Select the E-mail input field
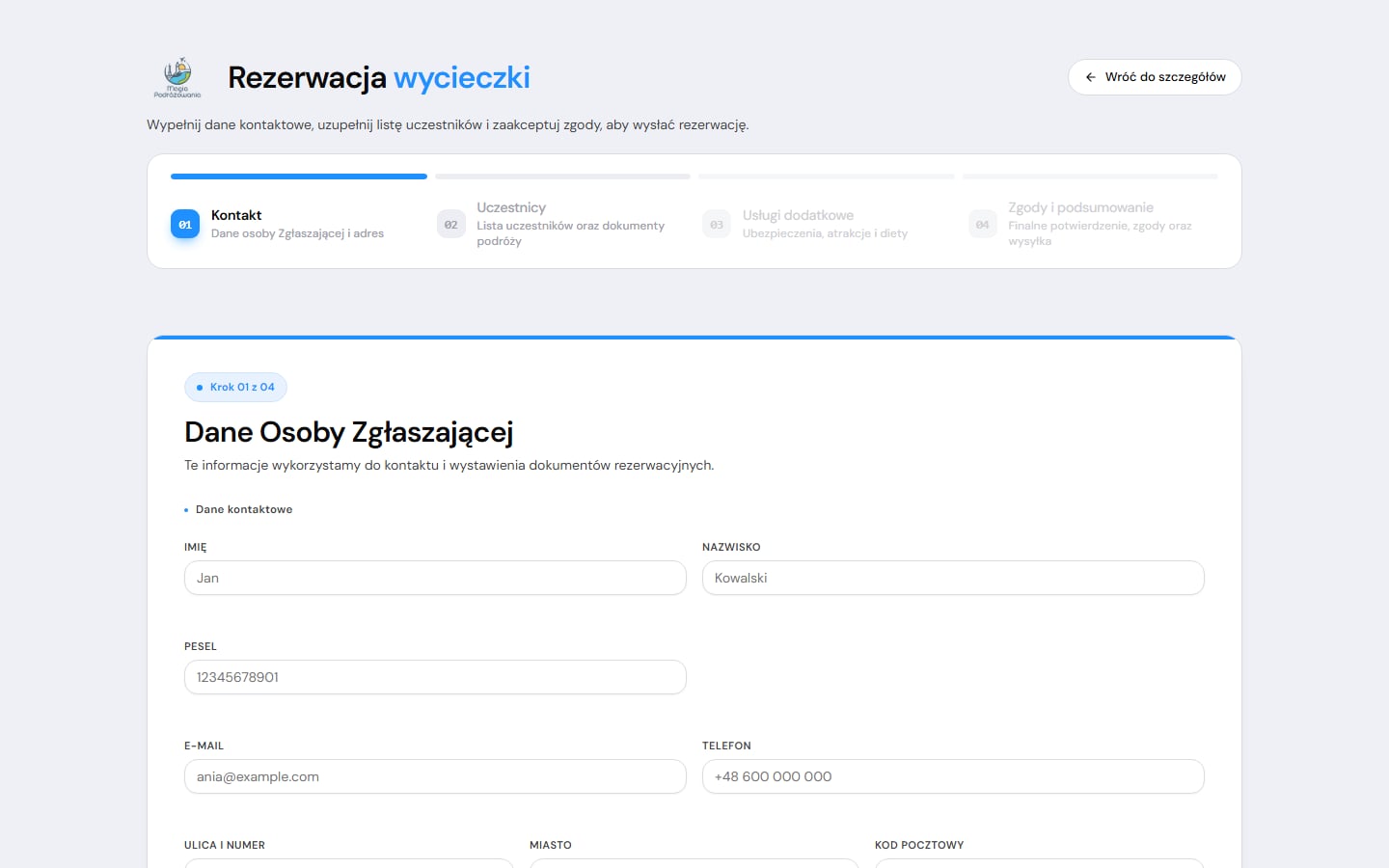1389x868 pixels. pos(435,776)
